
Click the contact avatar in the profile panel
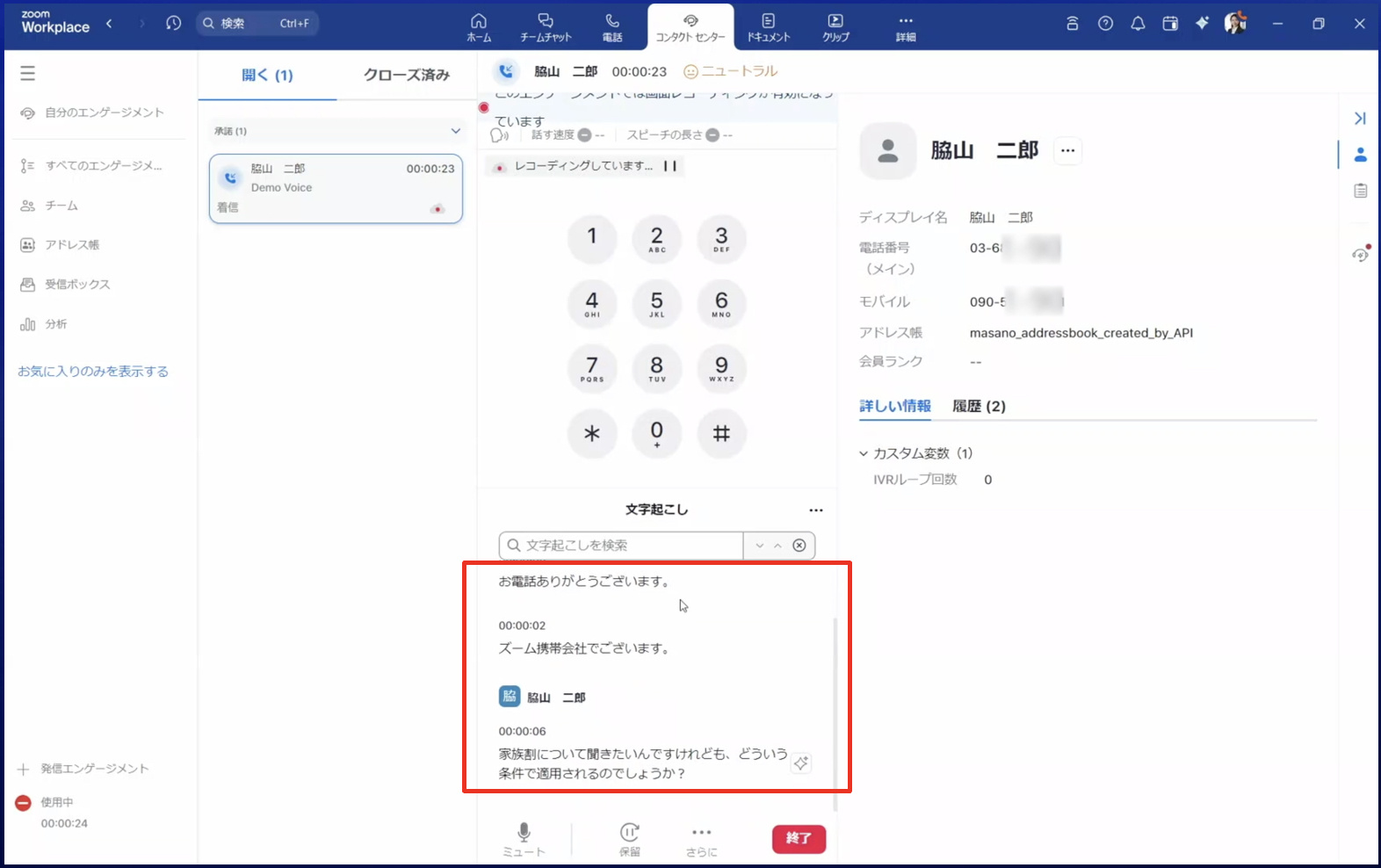click(x=888, y=150)
